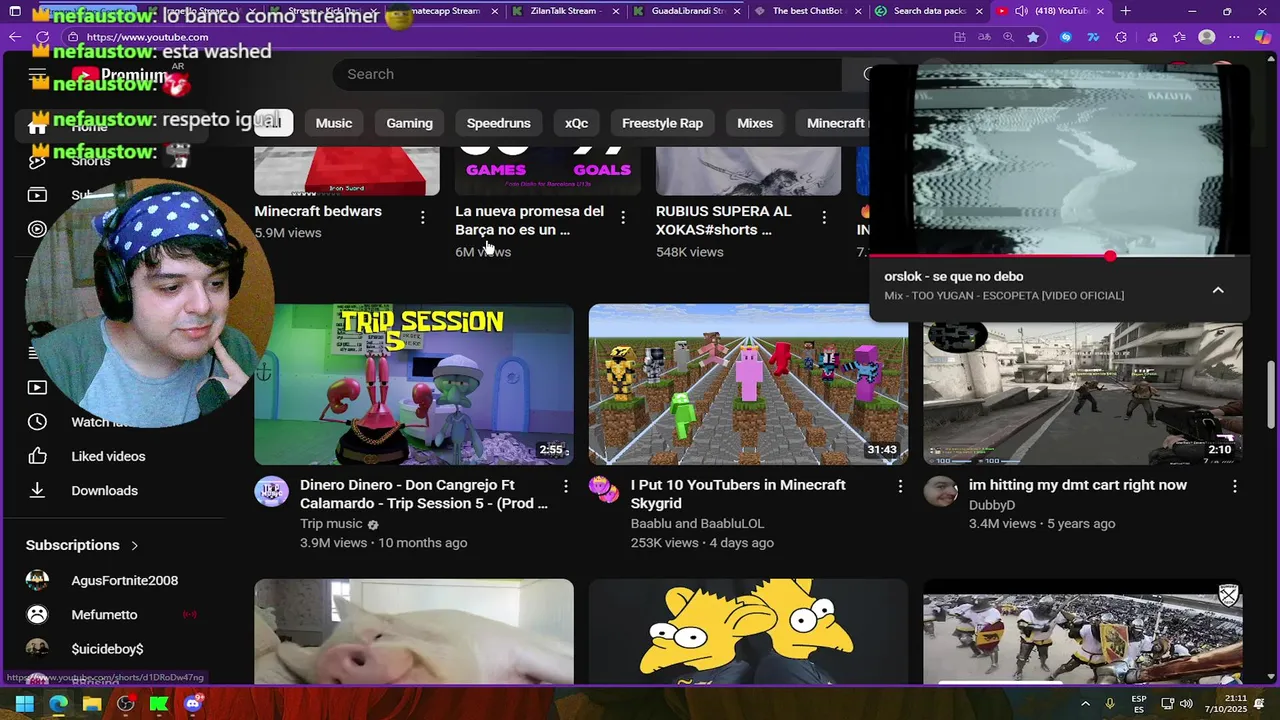The width and height of the screenshot is (1280, 720).
Task: Open options for La nueva promesa short
Action: (x=623, y=217)
